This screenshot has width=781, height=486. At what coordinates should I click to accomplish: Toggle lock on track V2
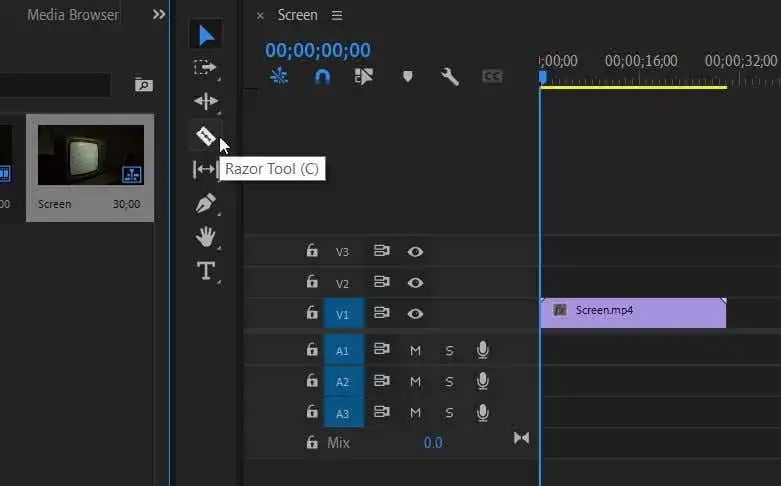[312, 281]
